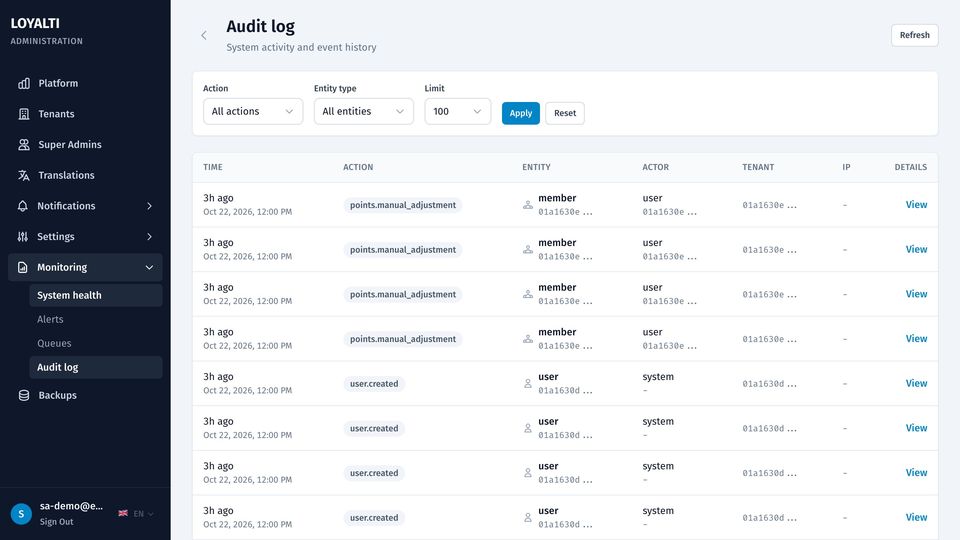Click the LOYALTI logo text
960x540 pixels.
point(35,23)
